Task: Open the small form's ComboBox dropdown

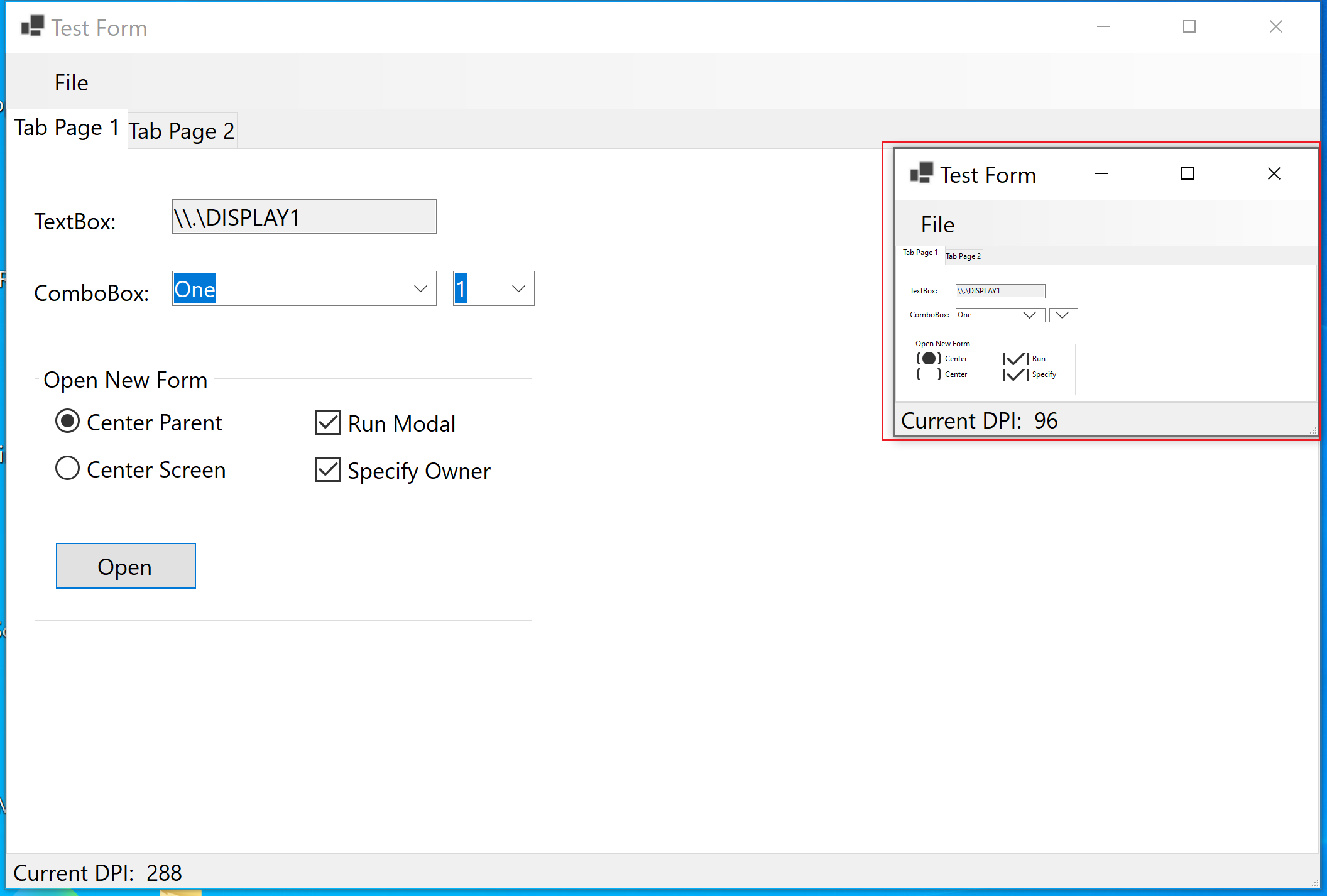Action: [x=1000, y=315]
